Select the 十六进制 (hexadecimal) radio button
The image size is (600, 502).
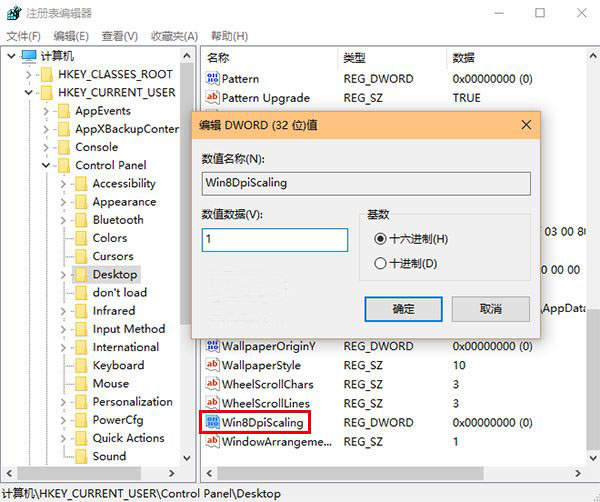click(380, 239)
